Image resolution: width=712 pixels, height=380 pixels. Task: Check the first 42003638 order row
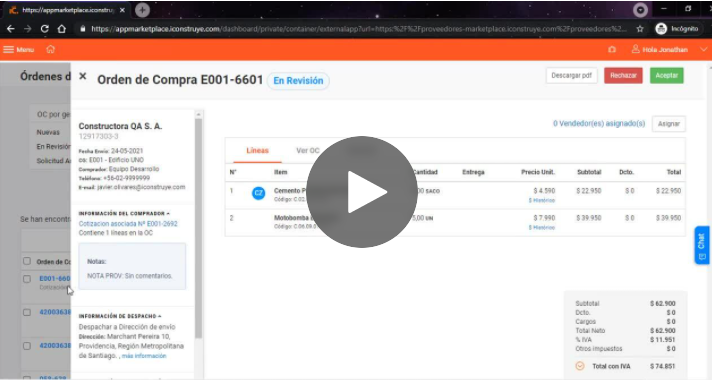pyautogui.click(x=27, y=312)
